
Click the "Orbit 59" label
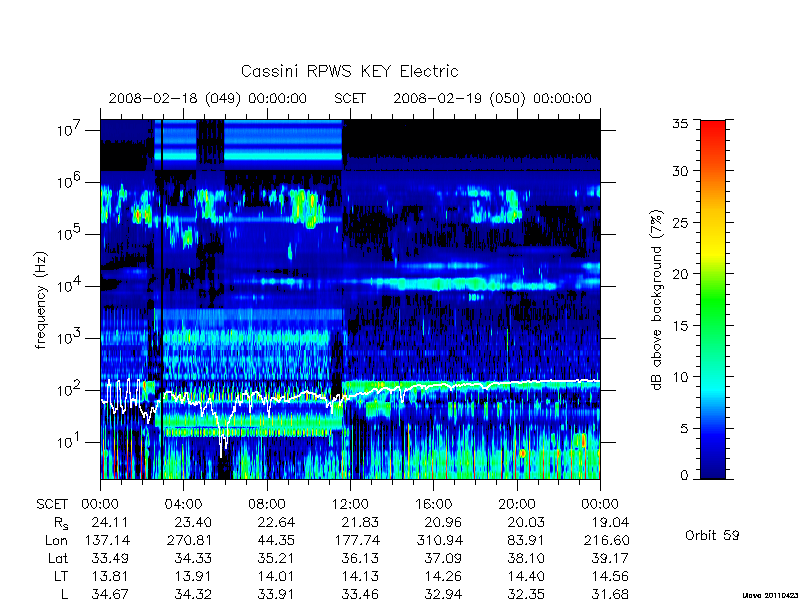(x=712, y=535)
